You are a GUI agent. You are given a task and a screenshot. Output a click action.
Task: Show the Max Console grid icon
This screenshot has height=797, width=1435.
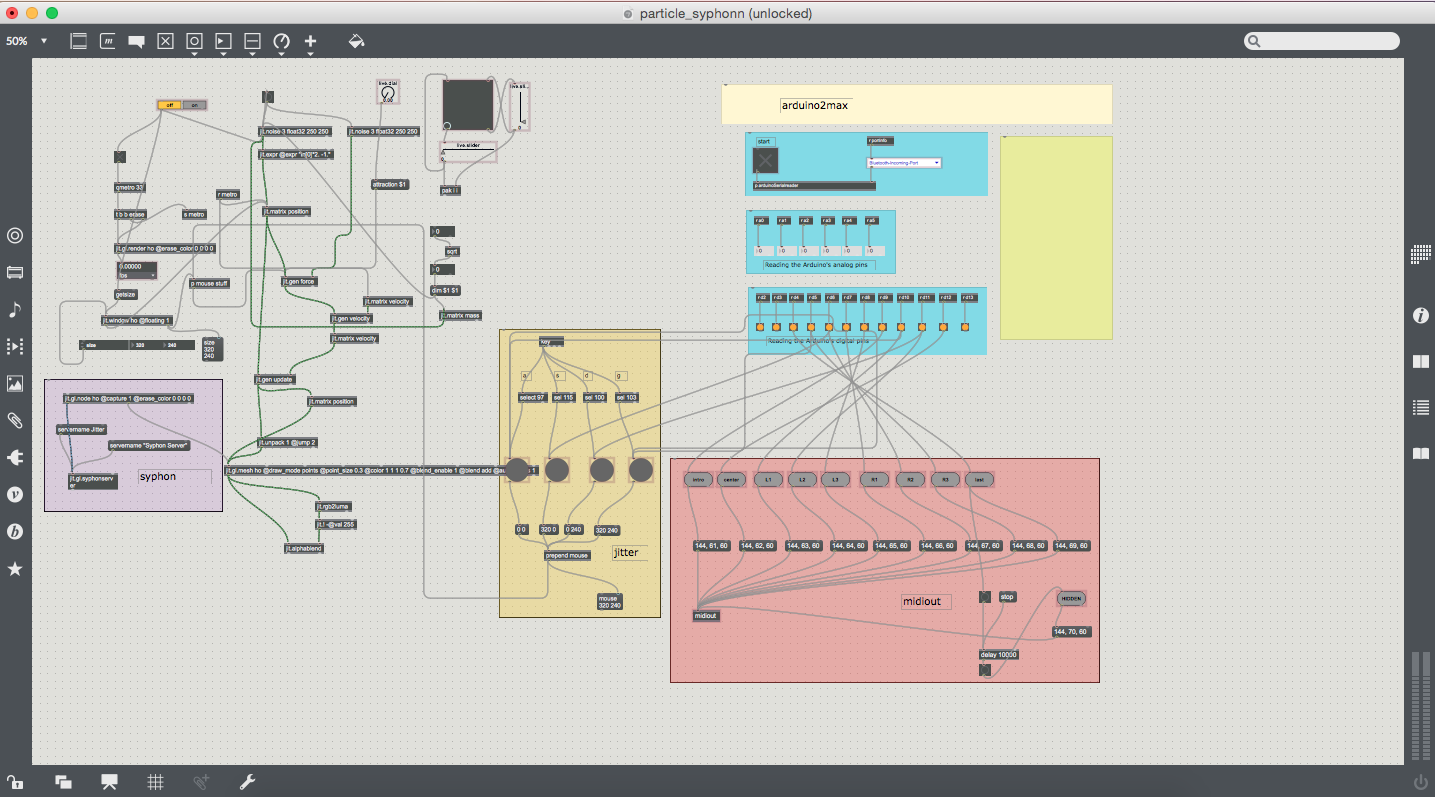click(x=1420, y=254)
